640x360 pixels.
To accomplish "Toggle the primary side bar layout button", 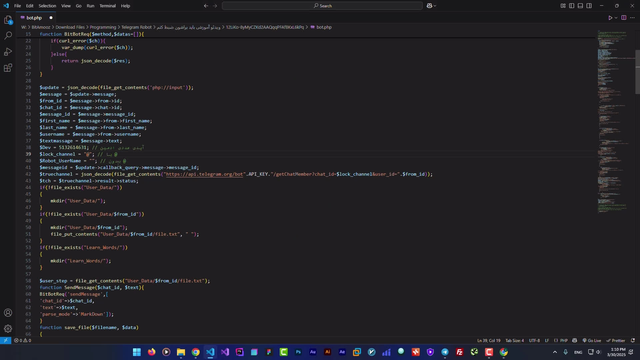I will [x=571, y=6].
